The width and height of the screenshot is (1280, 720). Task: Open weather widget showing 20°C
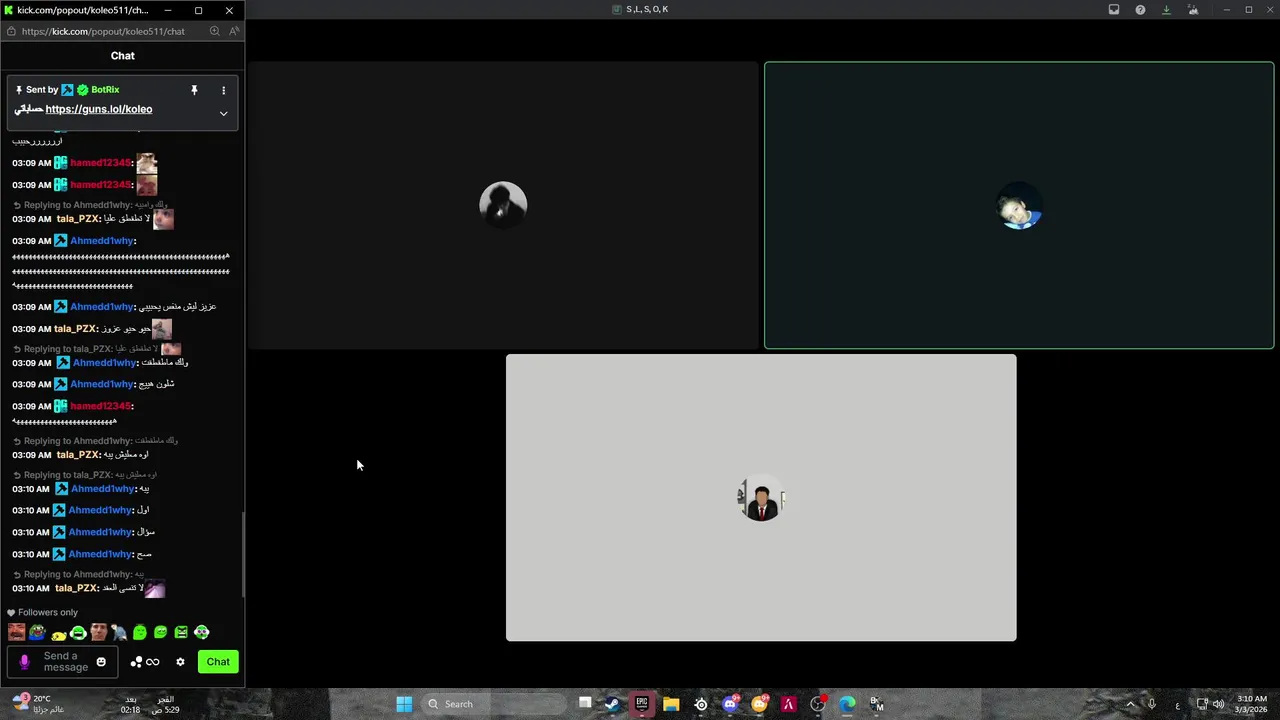(40, 704)
